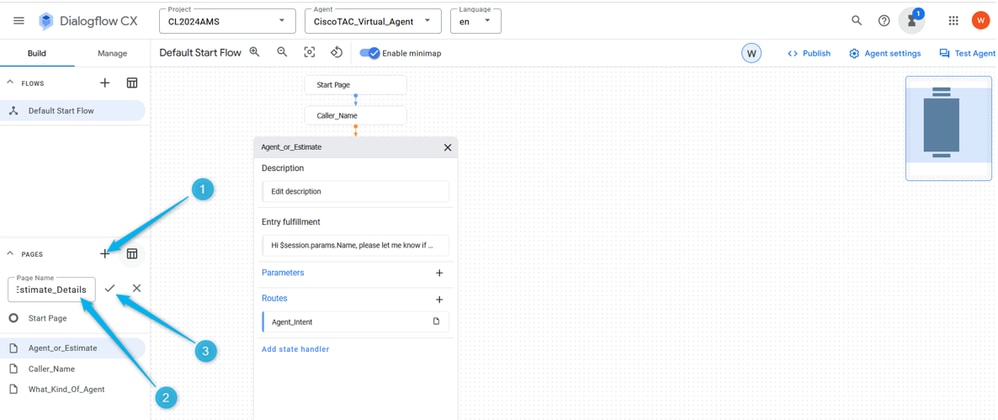Image resolution: width=998 pixels, height=420 pixels.
Task: Collapse the FLOWS section
Action: click(x=10, y=83)
